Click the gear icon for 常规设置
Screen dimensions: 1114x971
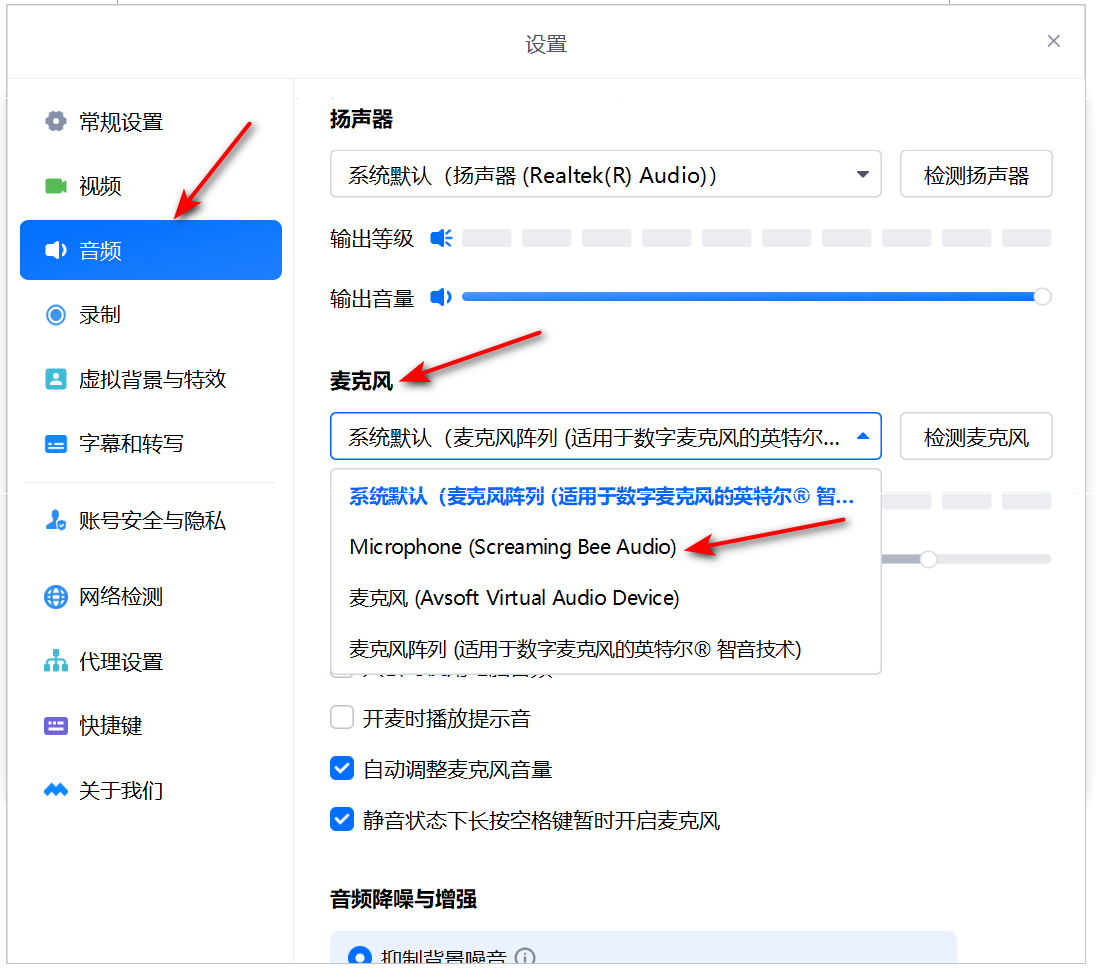[56, 122]
